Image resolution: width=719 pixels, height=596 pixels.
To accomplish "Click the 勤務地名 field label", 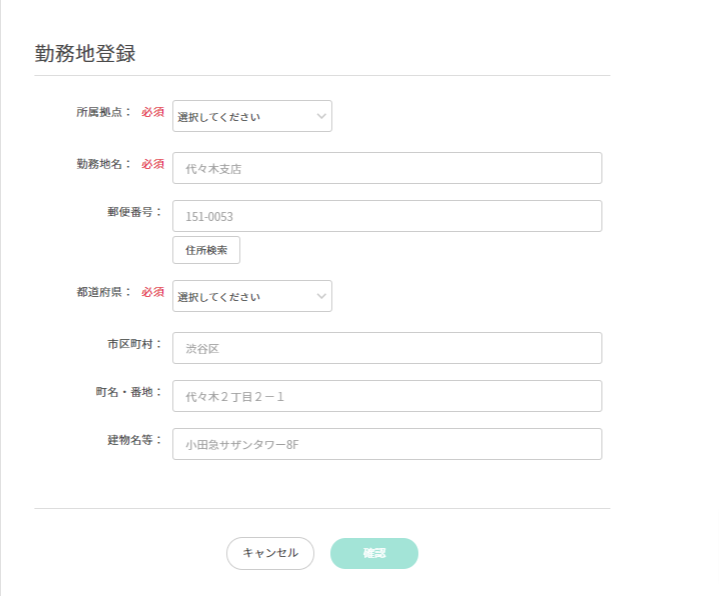I will click(x=103, y=164).
